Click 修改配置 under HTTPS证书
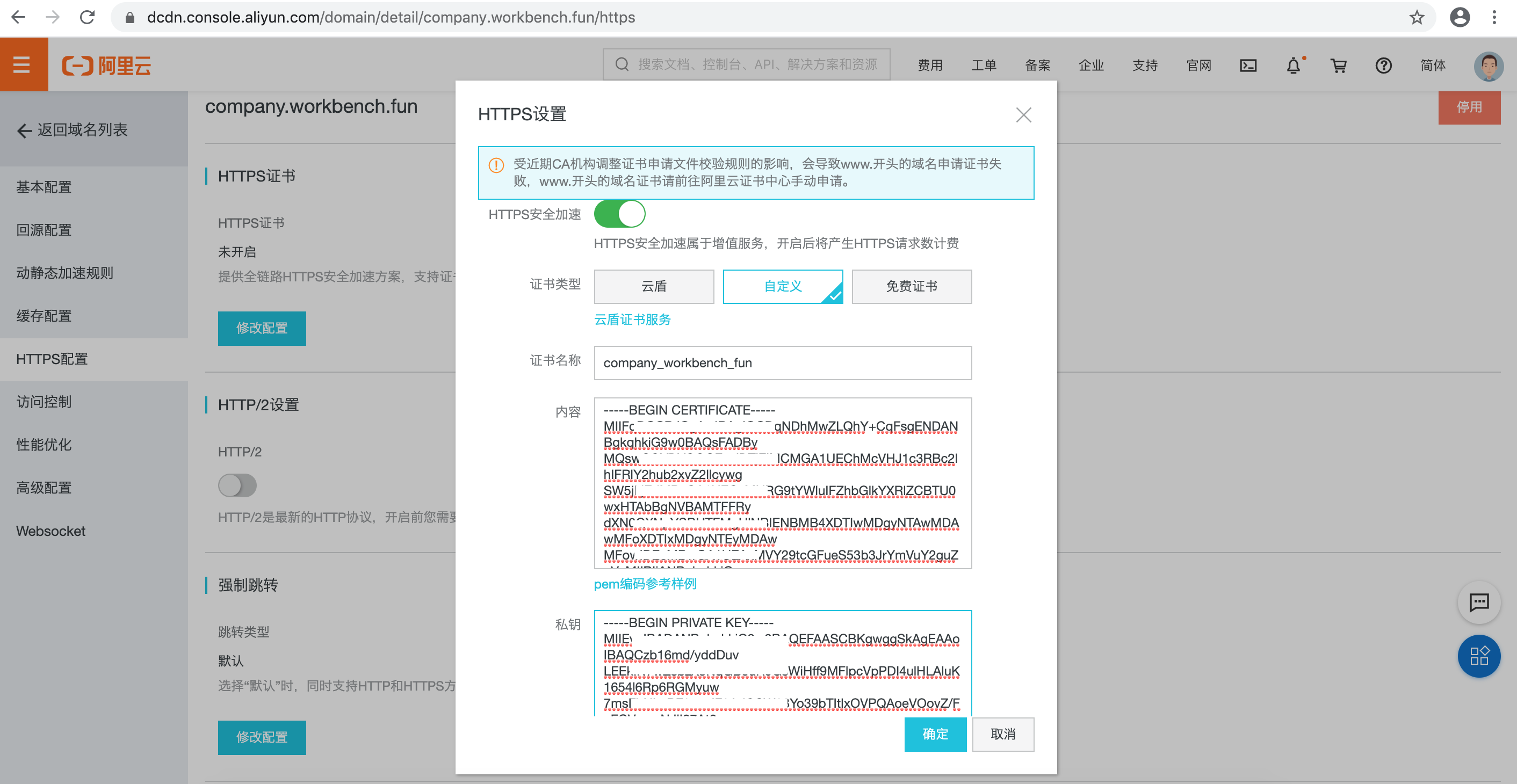1517x784 pixels. point(262,328)
